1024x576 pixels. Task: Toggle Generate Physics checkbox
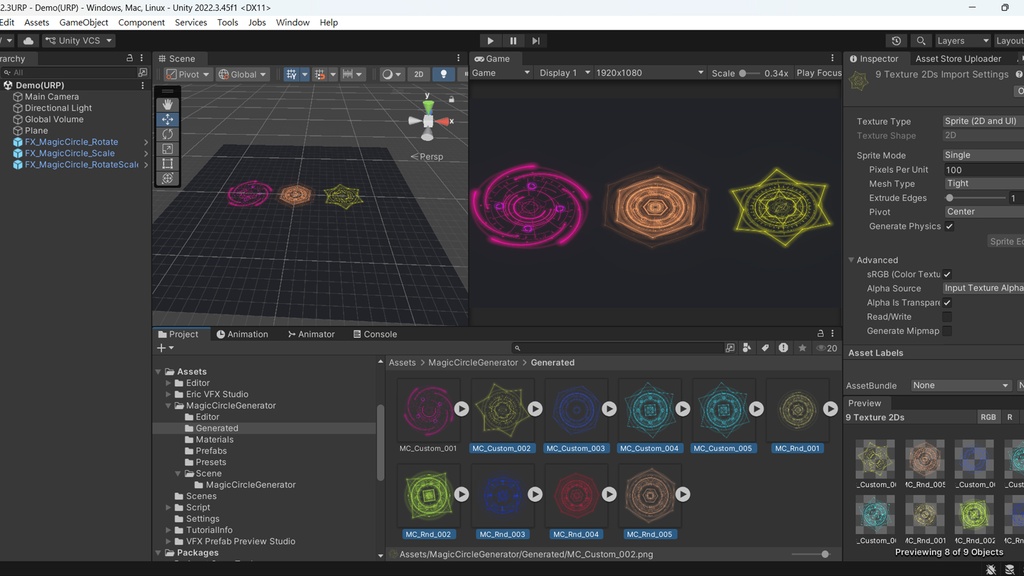pyautogui.click(x=950, y=227)
